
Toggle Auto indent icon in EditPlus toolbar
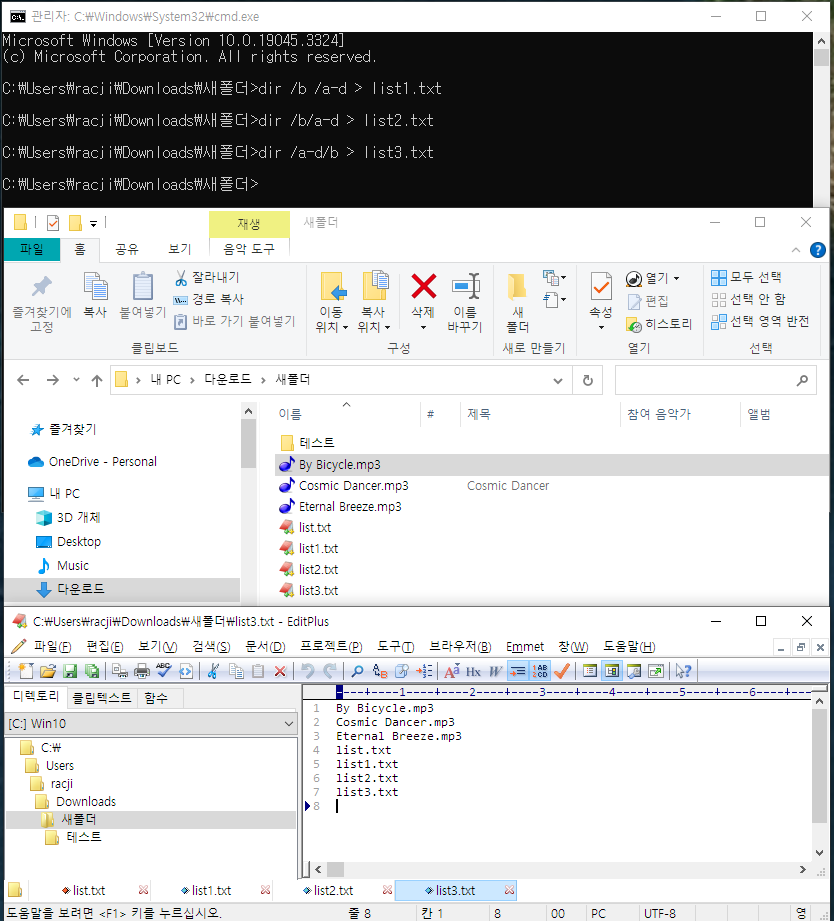(517, 671)
